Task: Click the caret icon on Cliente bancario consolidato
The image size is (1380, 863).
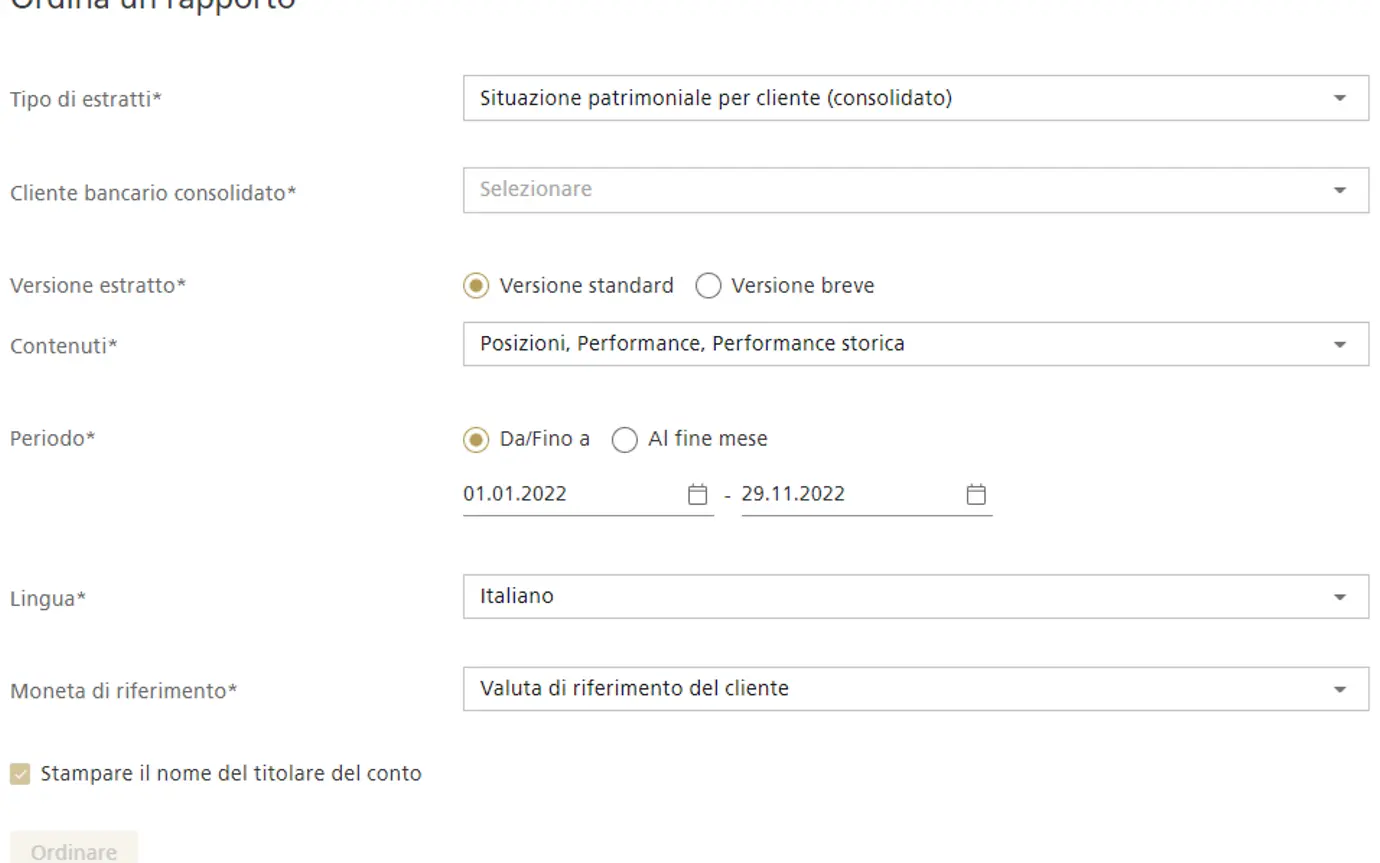Action: click(x=1340, y=190)
